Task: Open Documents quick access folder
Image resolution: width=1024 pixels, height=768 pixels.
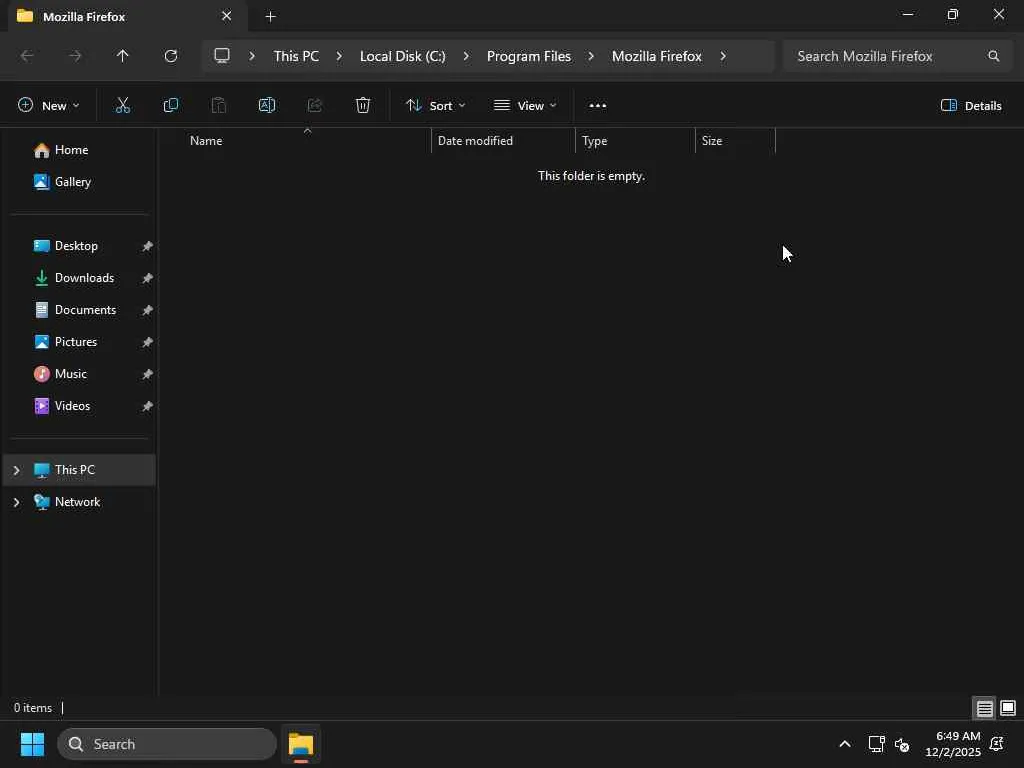Action: pos(79,310)
